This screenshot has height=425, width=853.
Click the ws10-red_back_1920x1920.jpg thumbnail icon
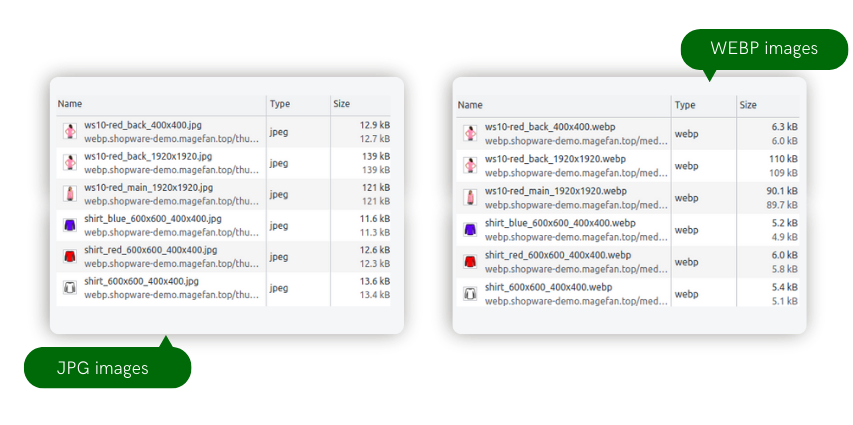click(x=70, y=163)
